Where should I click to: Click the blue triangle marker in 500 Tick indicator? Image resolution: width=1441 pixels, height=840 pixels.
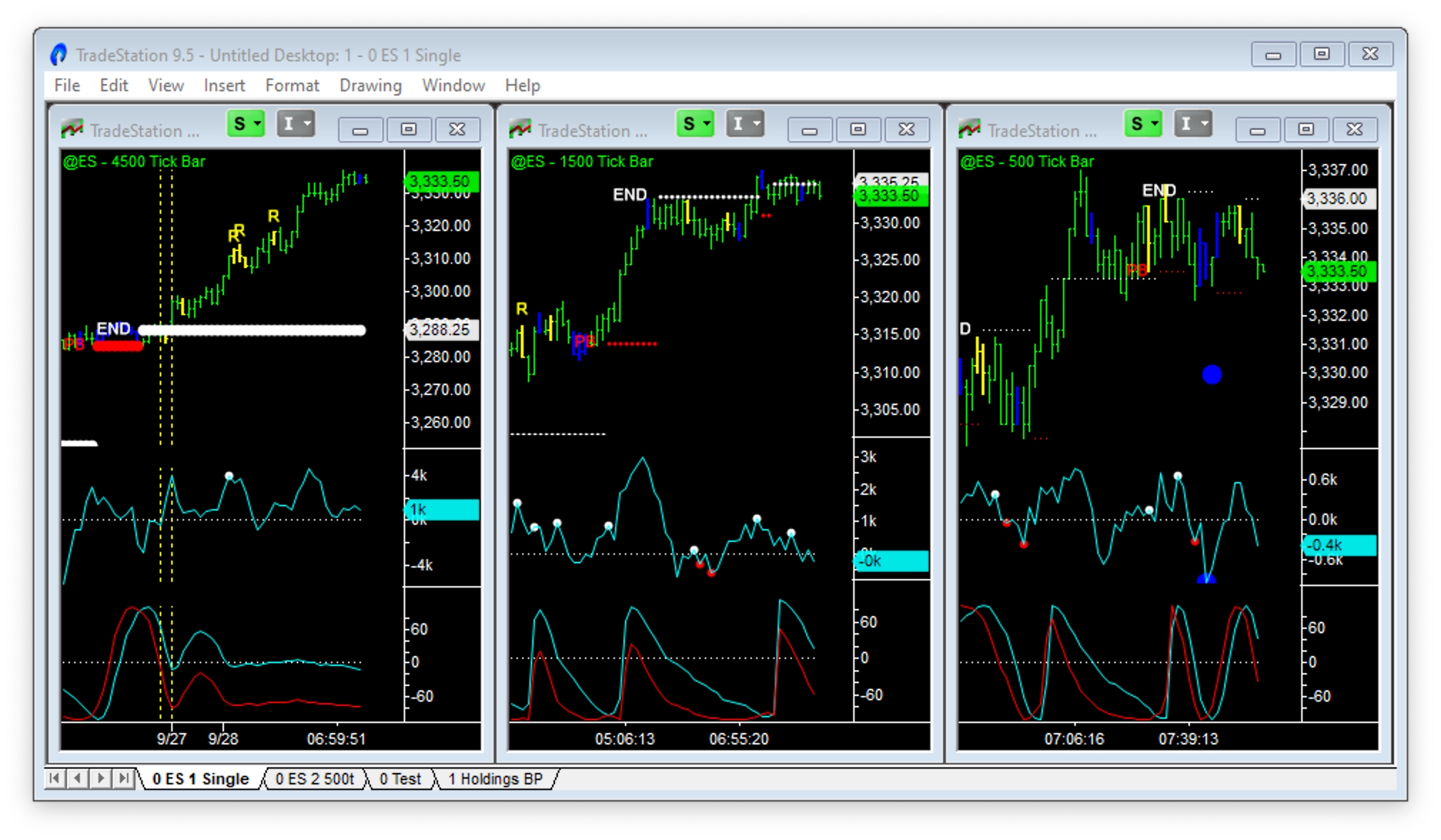(1206, 578)
